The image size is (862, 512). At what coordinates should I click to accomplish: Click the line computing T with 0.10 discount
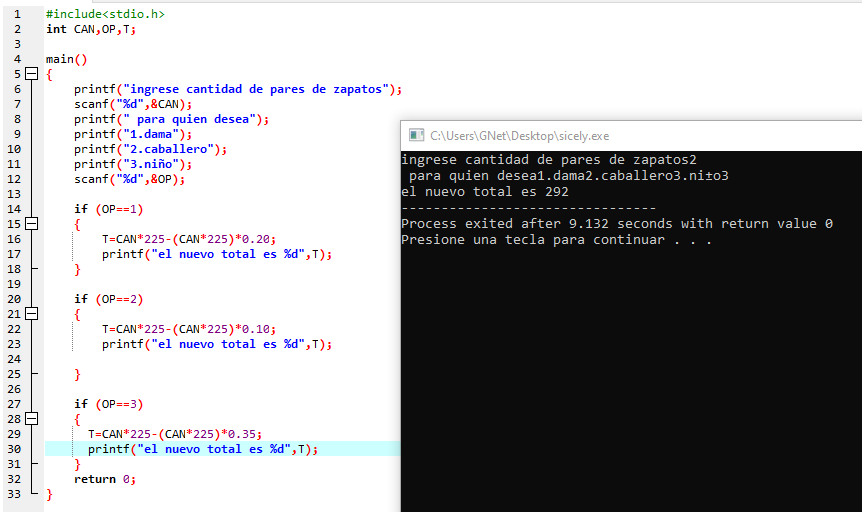(189, 329)
